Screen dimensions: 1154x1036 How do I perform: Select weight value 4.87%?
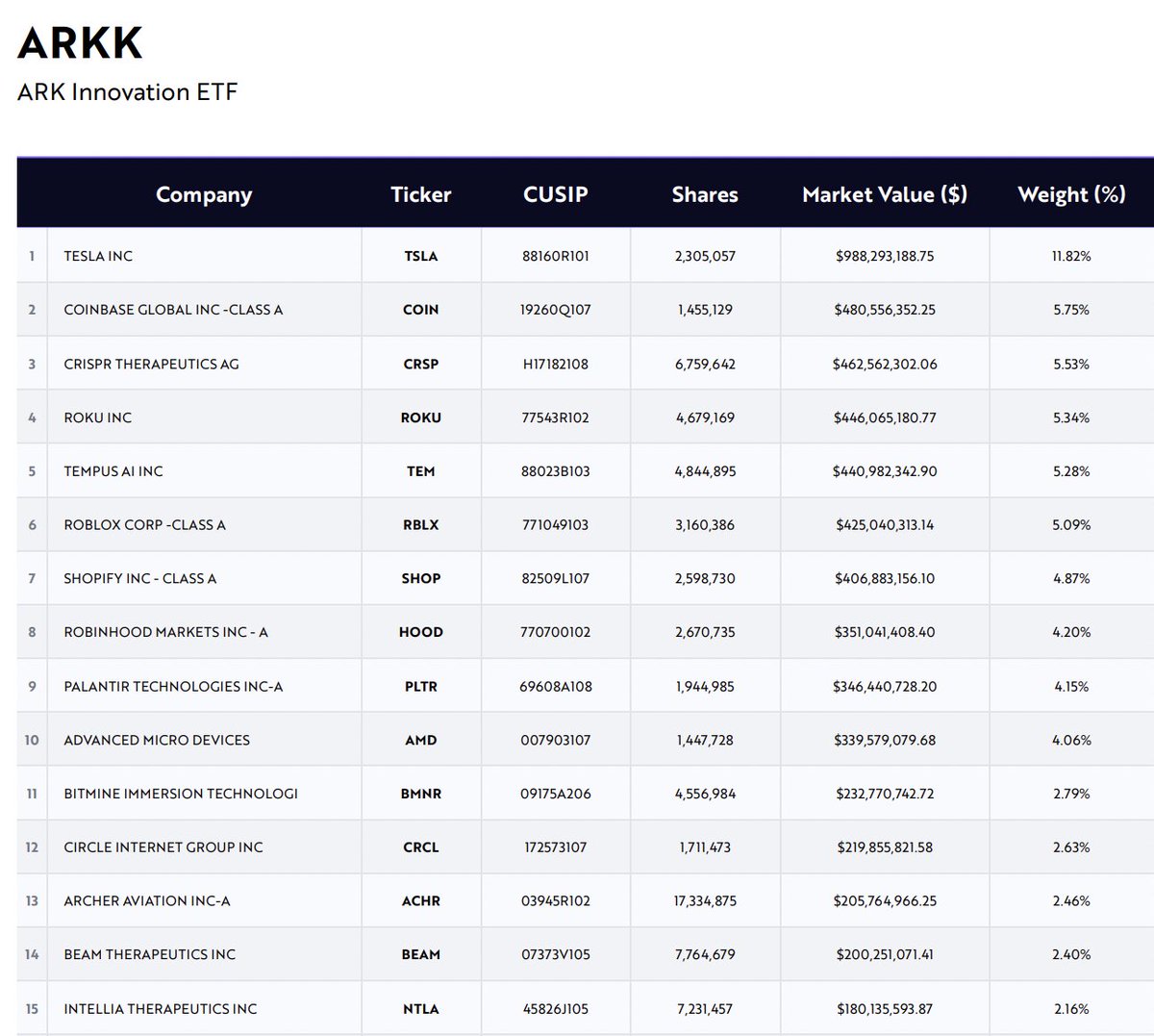tap(1071, 578)
